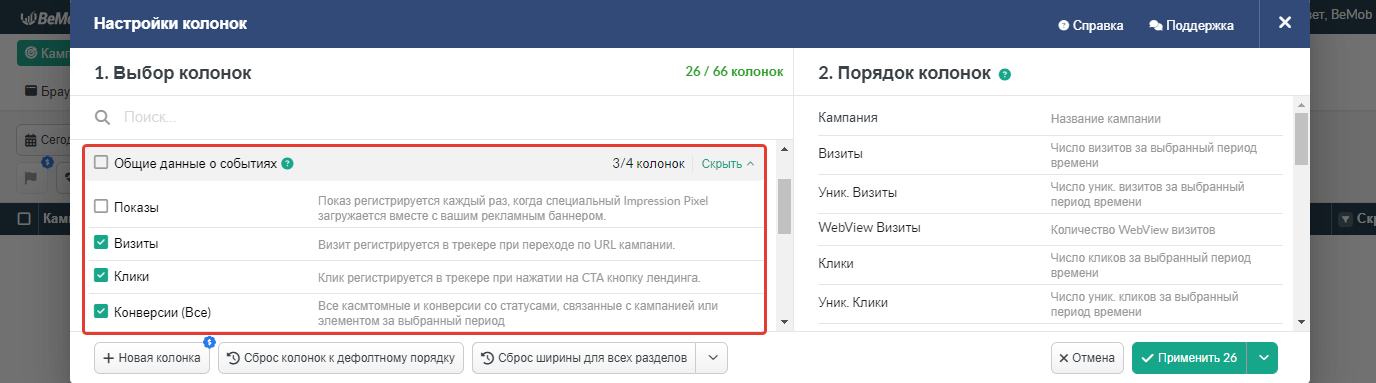Image resolution: width=1376 pixels, height=383 pixels.
Task: Select Клики row in column order list
Action: click(x=1050, y=264)
